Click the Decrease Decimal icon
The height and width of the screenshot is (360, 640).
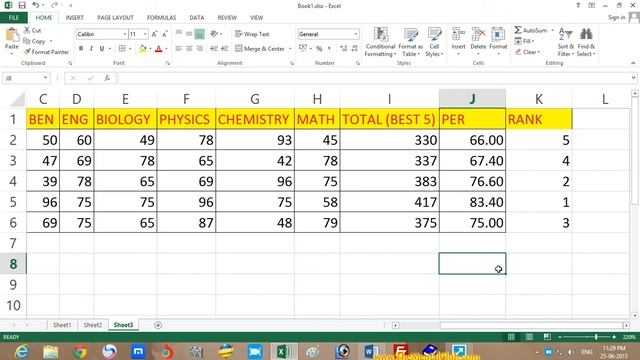coord(354,49)
